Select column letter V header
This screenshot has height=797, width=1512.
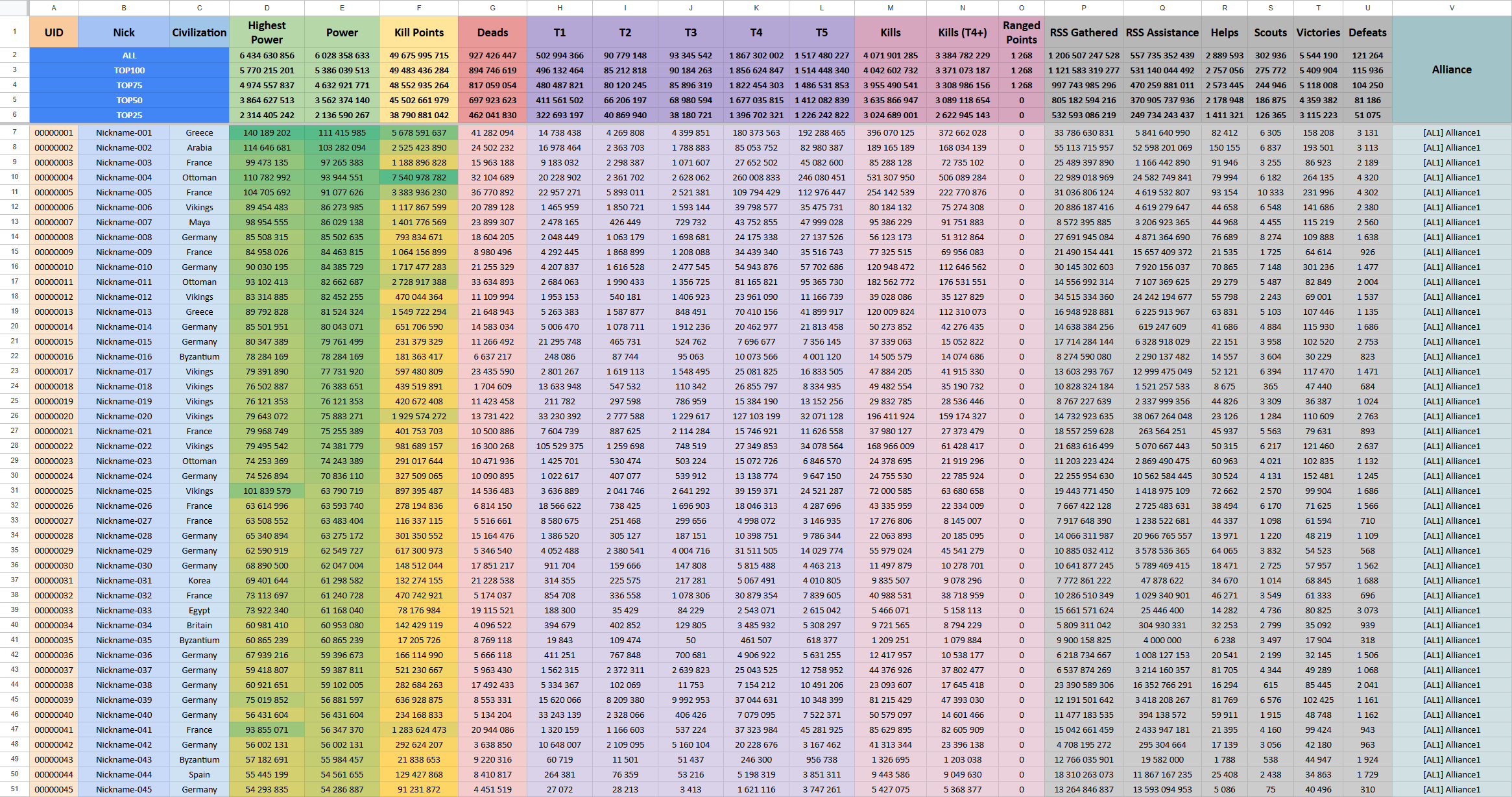[1452, 8]
